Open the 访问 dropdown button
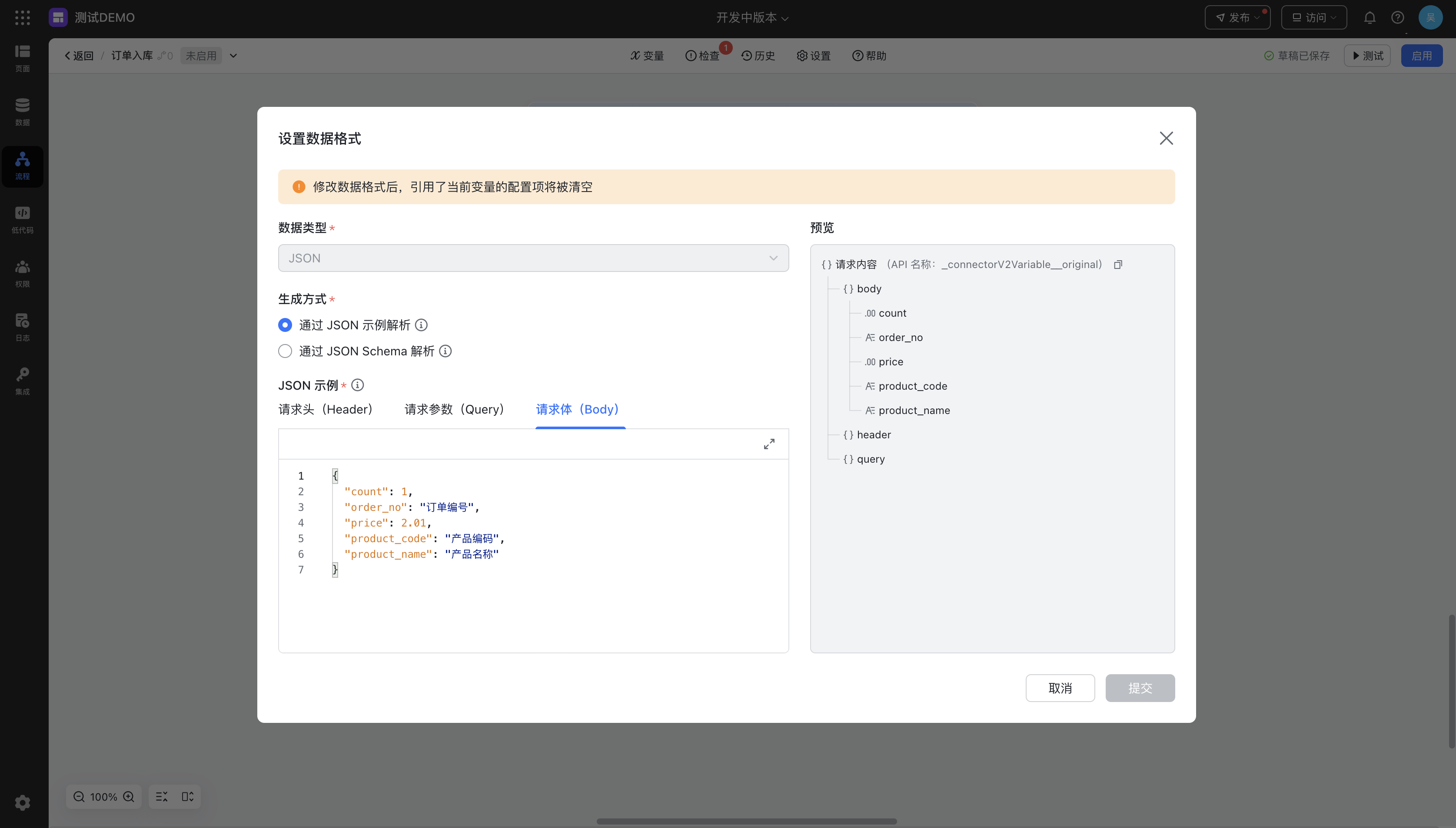Screen dimensions: 1456x828 point(1314,18)
